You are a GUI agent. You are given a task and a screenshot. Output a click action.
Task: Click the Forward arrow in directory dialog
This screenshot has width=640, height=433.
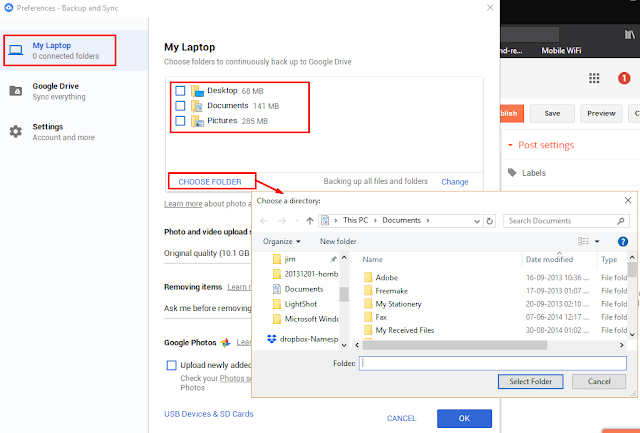pos(282,221)
